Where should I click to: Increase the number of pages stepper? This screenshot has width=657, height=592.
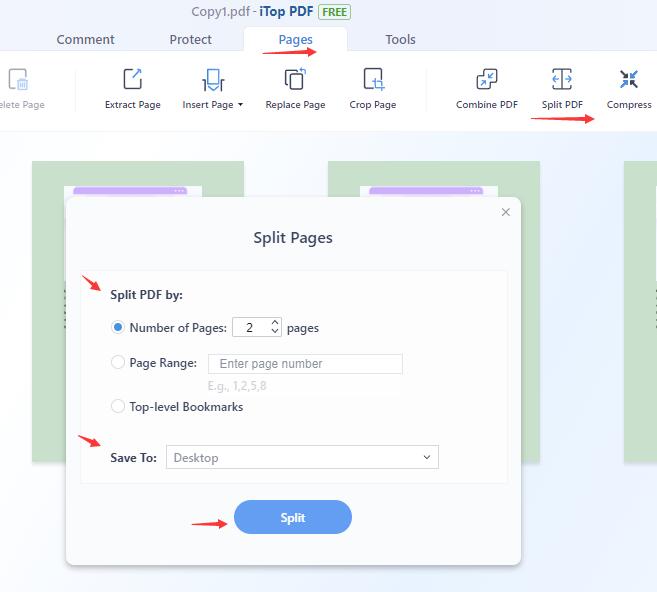(x=275, y=322)
